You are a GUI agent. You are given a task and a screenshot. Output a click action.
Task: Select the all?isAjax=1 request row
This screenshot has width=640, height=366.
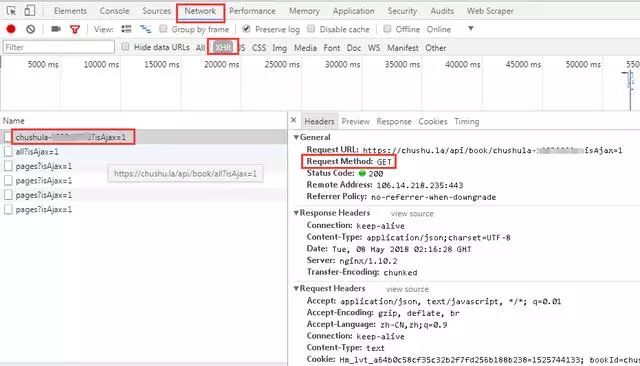(x=143, y=151)
